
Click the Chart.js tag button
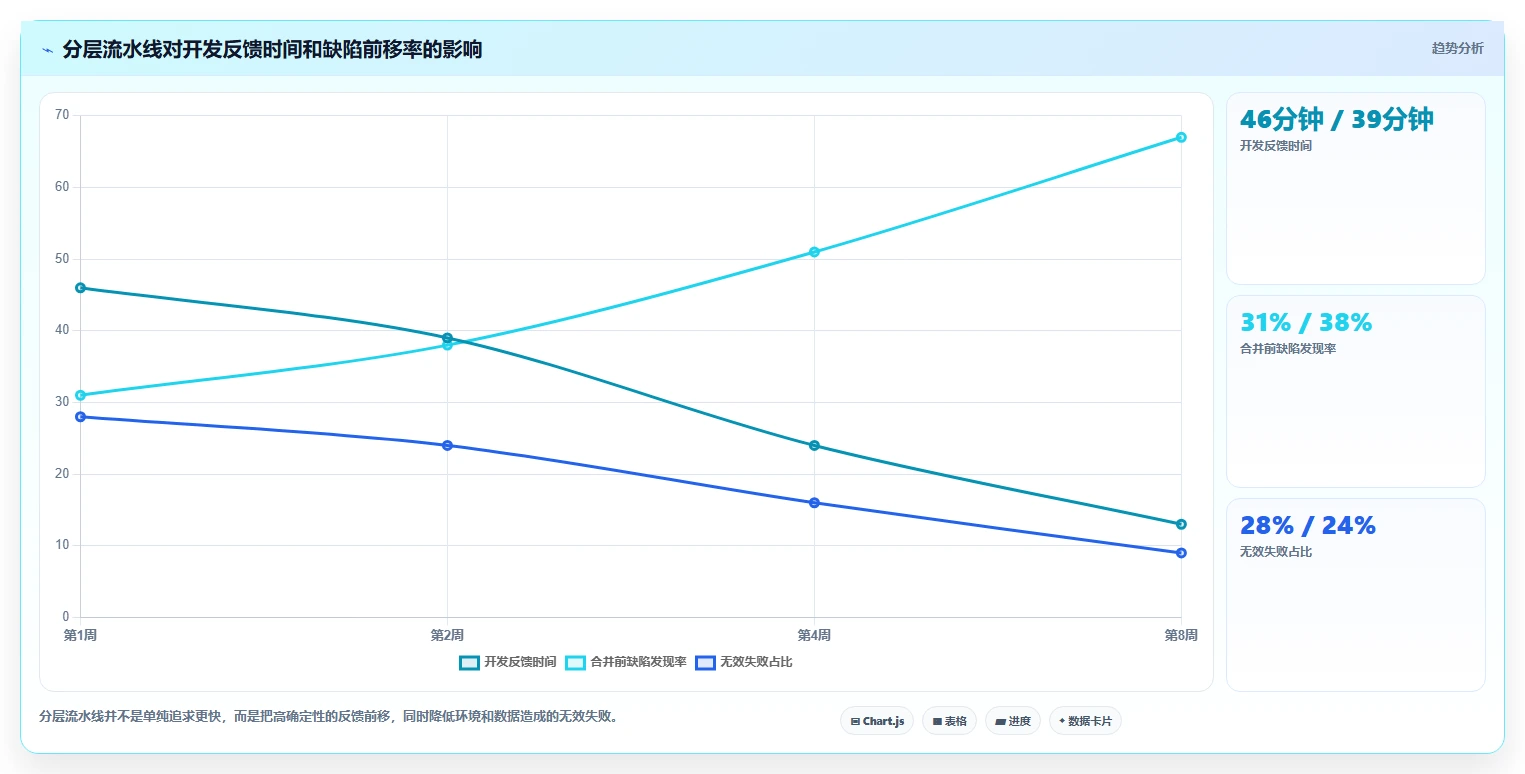point(877,721)
